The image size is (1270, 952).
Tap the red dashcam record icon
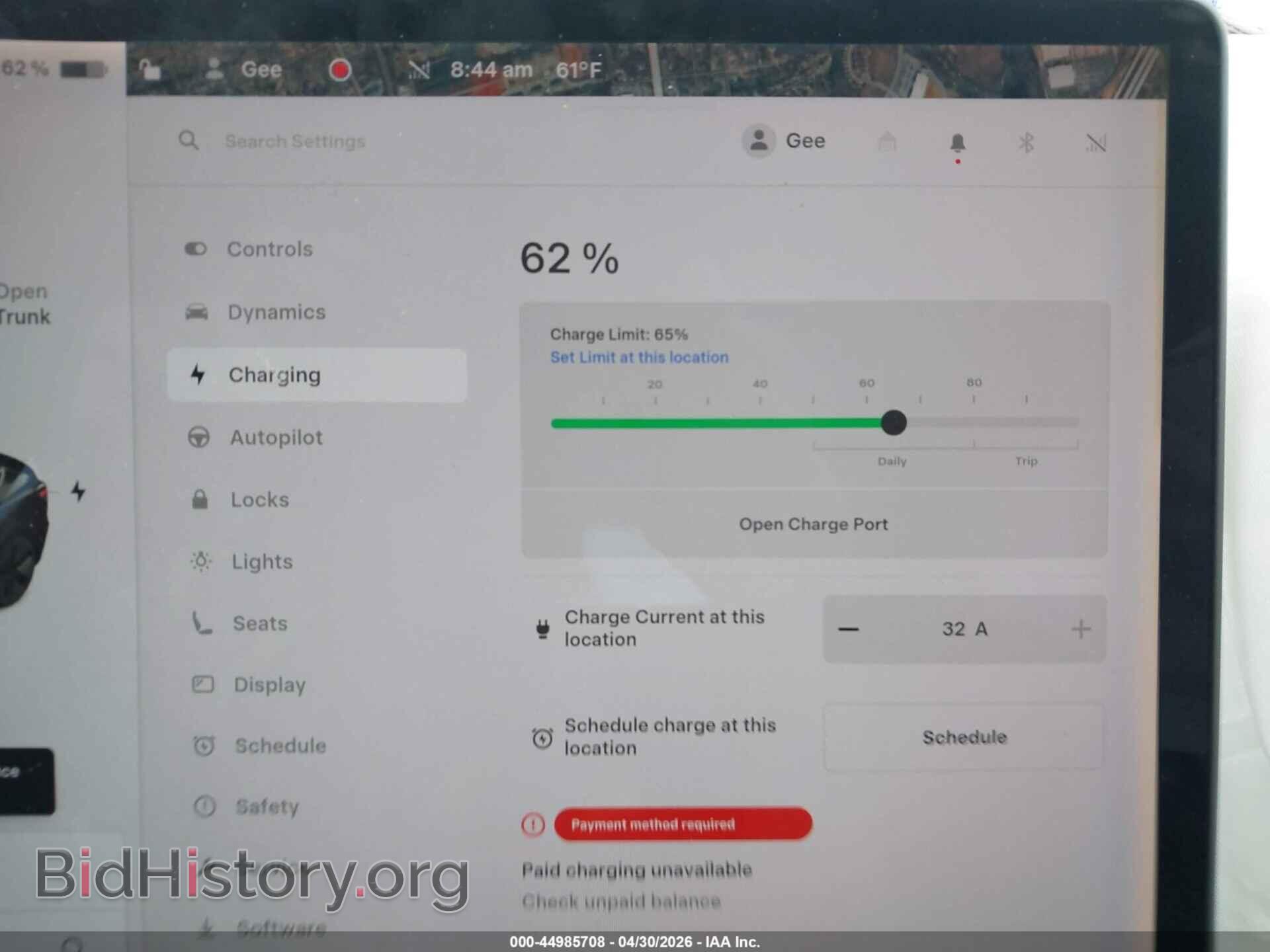pos(340,69)
